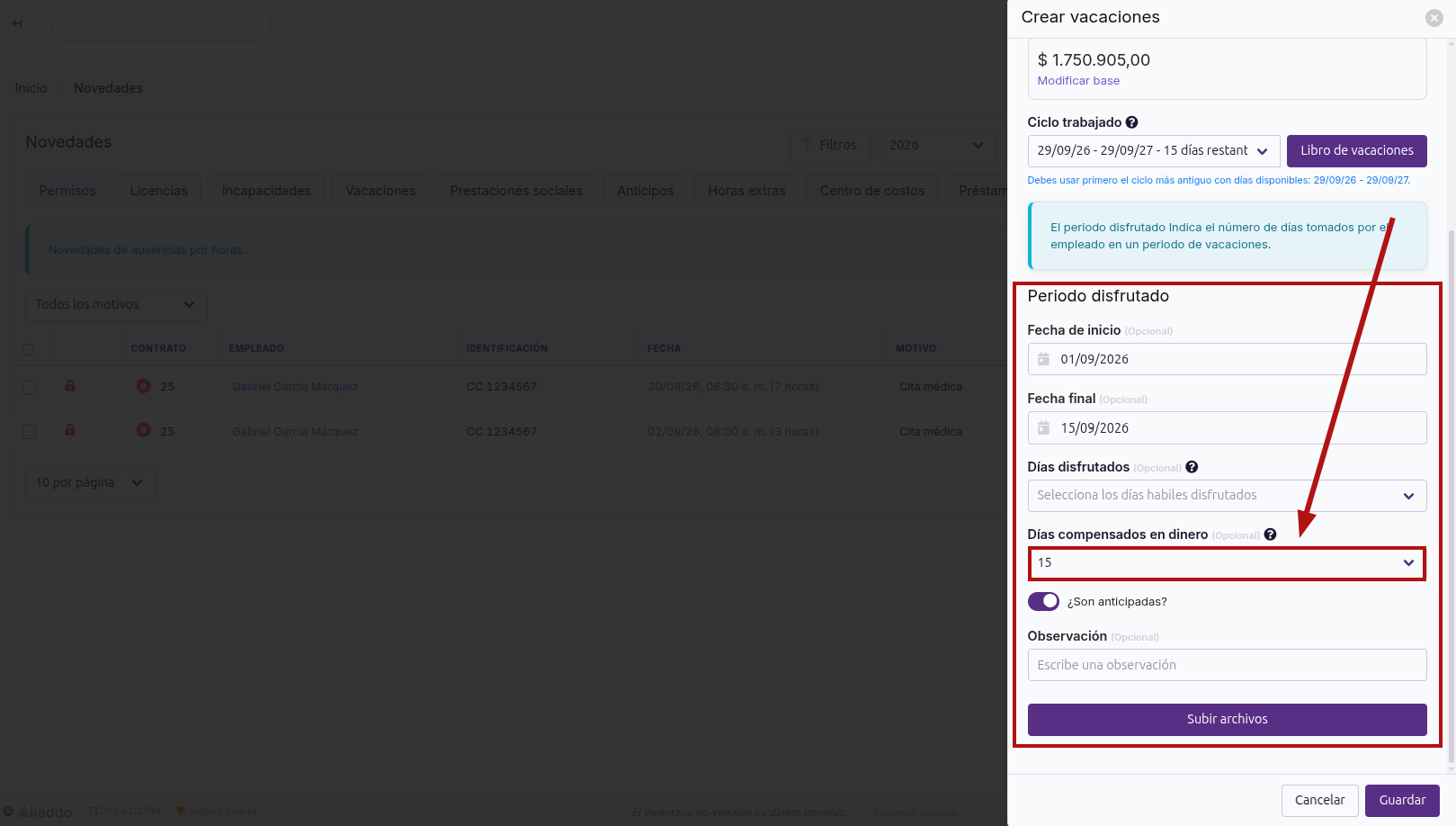Open the Incapacidades tab
The height and width of the screenshot is (826, 1456).
tap(266, 191)
